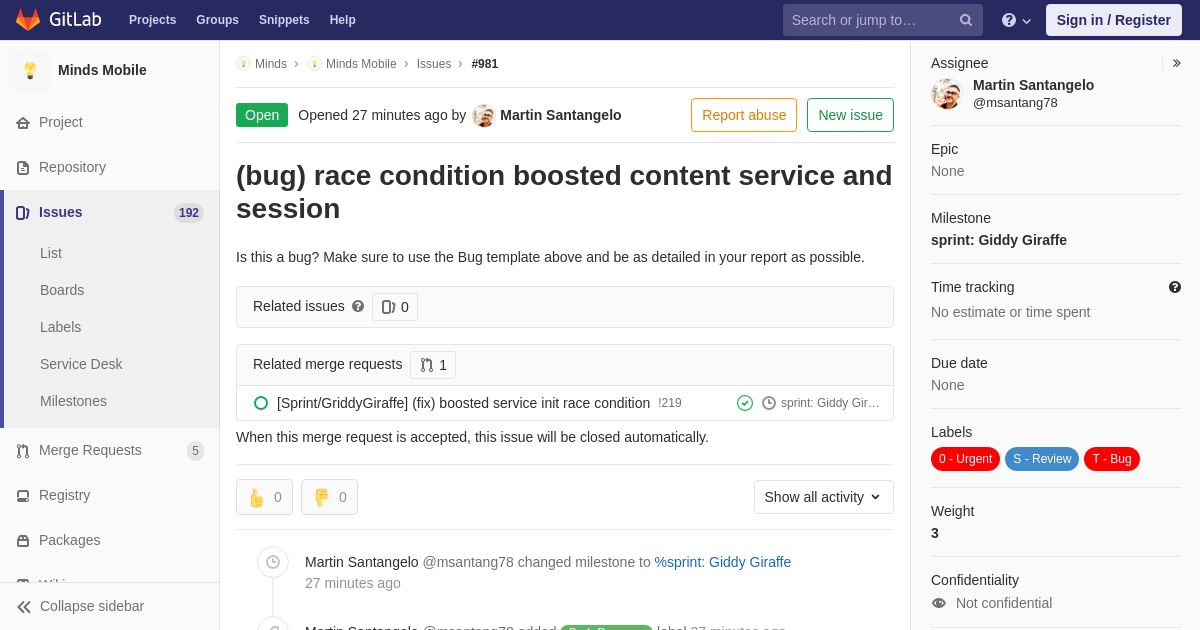Click Minds group icon in breadcrumb
1200x630 pixels.
click(243, 64)
